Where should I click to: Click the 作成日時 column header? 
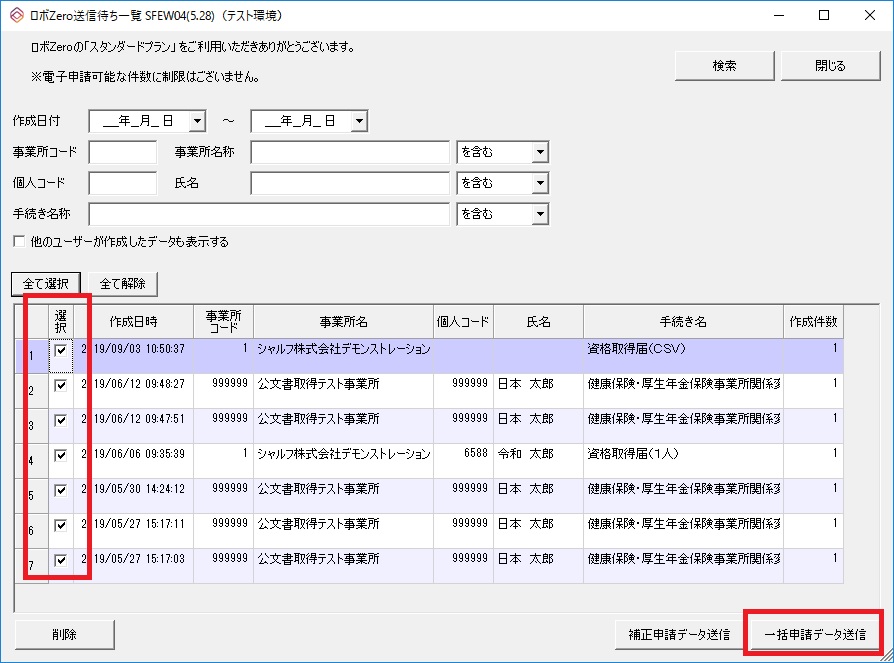(133, 322)
